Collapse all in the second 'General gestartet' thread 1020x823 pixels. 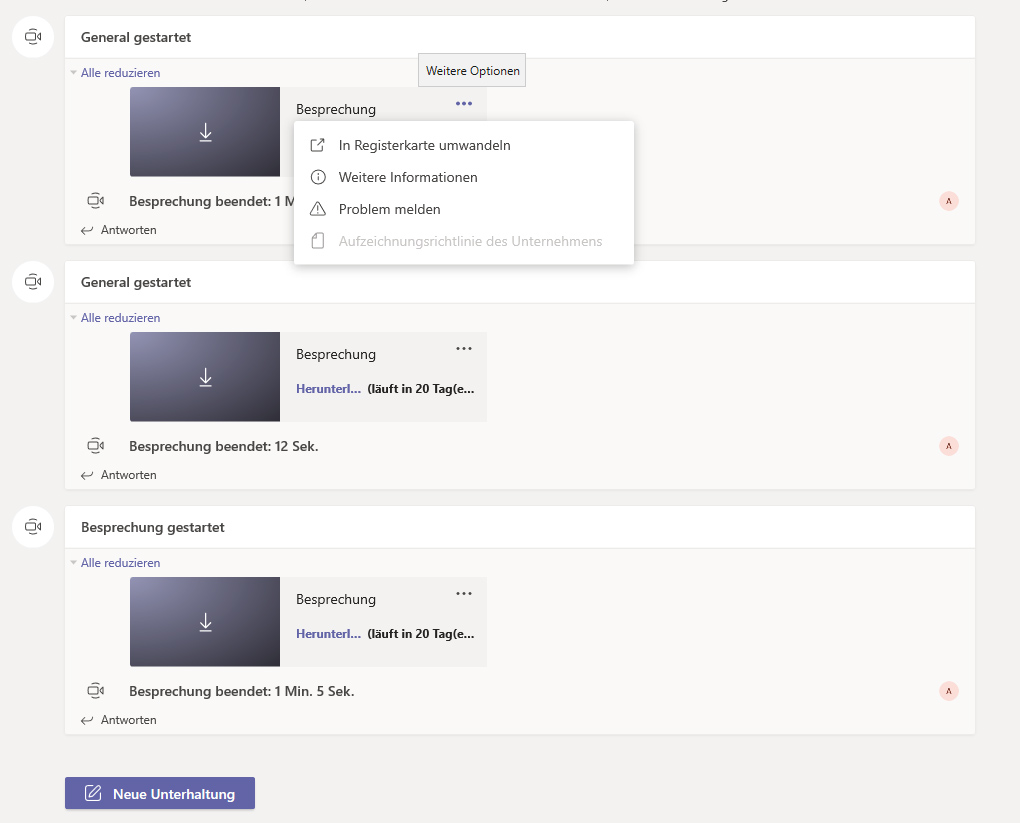point(120,317)
